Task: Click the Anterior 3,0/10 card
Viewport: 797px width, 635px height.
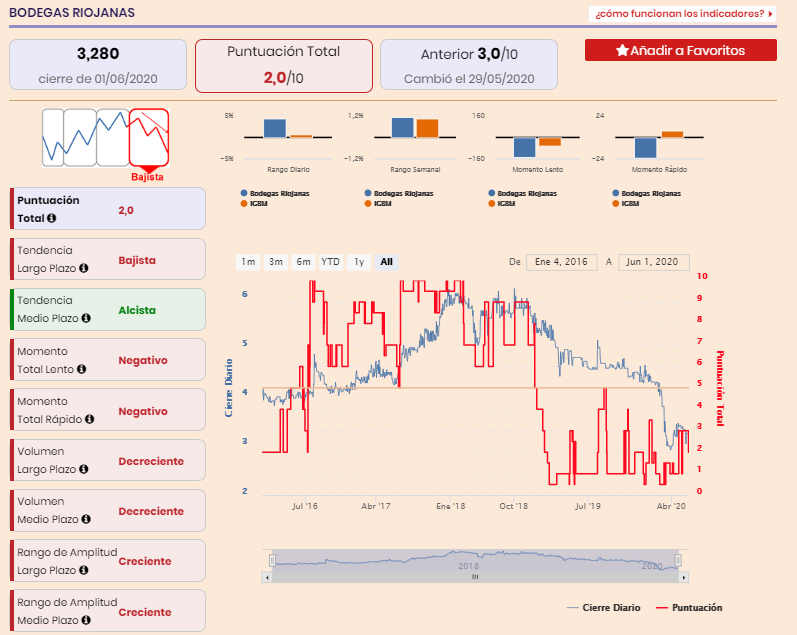Action: click(469, 65)
